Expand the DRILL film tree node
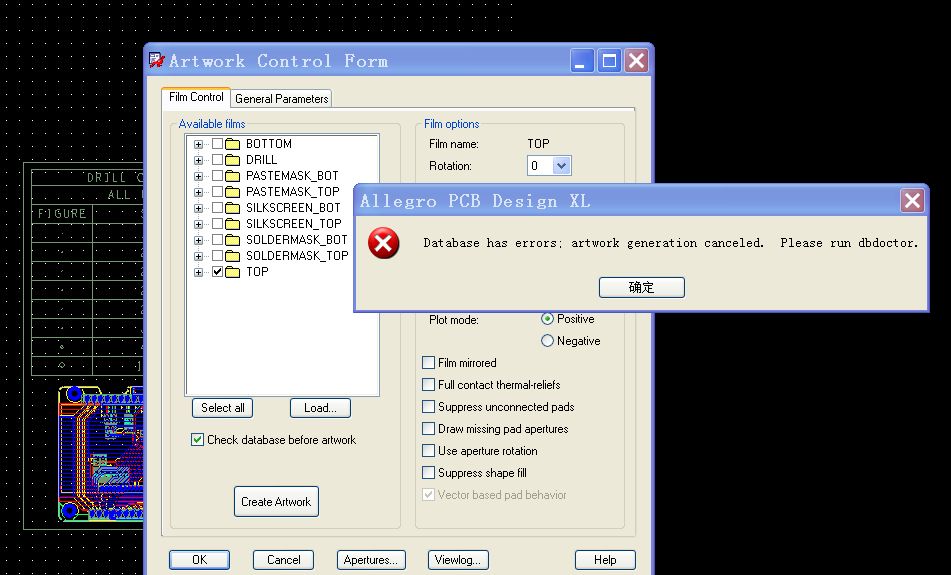Image resolution: width=951 pixels, height=575 pixels. click(198, 160)
